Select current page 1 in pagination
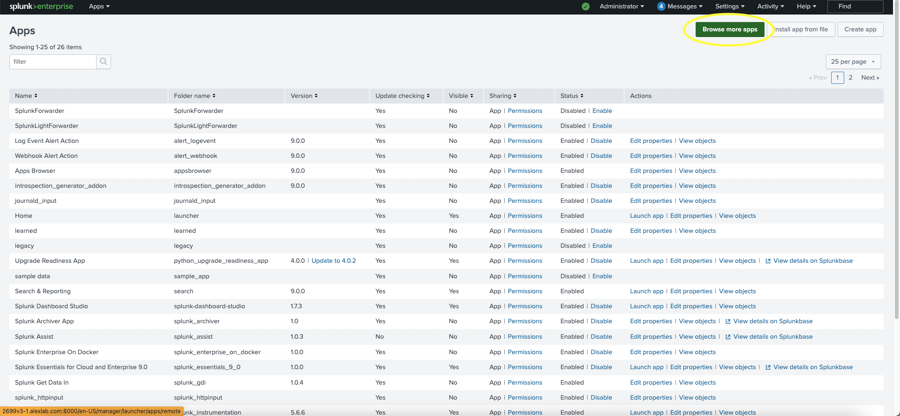This screenshot has width=900, height=416. pos(837,77)
